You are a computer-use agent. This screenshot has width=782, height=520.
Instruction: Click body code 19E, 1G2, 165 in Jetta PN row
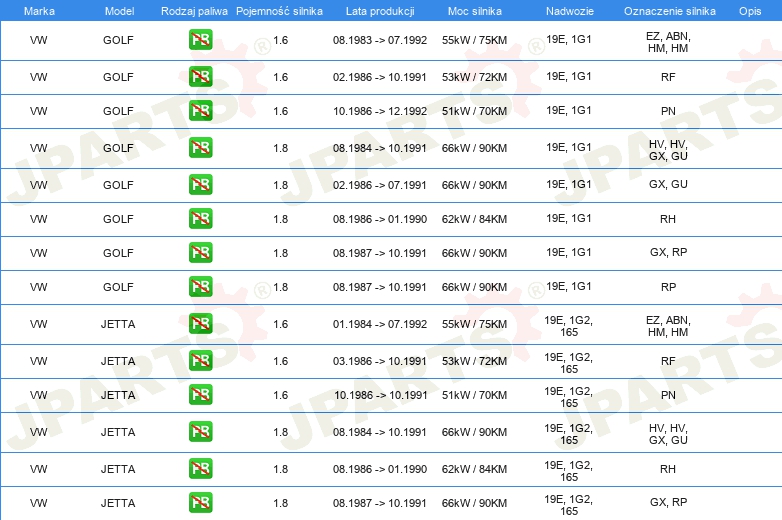(x=569, y=397)
